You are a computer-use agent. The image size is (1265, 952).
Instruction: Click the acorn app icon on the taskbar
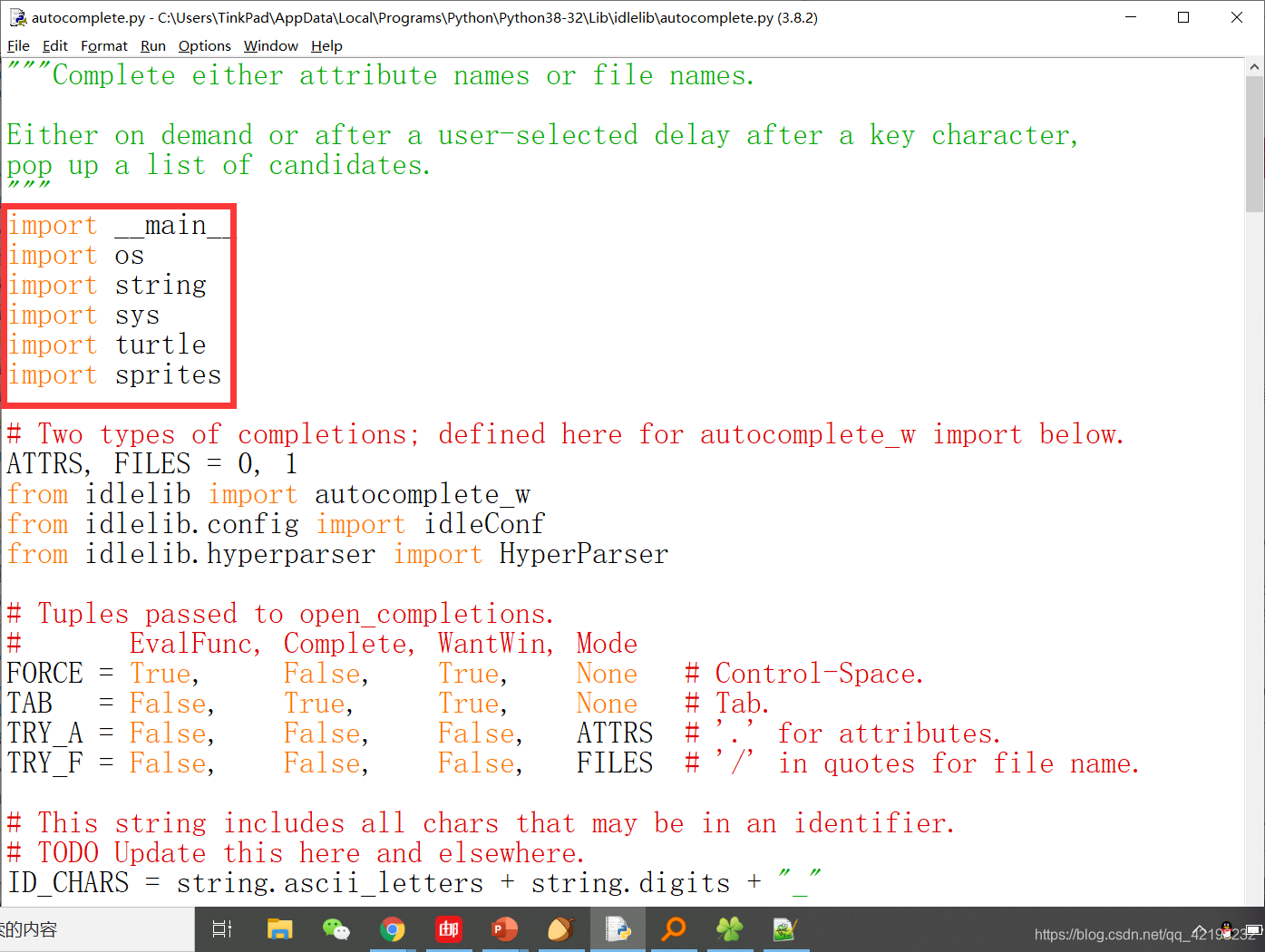pyautogui.click(x=560, y=929)
